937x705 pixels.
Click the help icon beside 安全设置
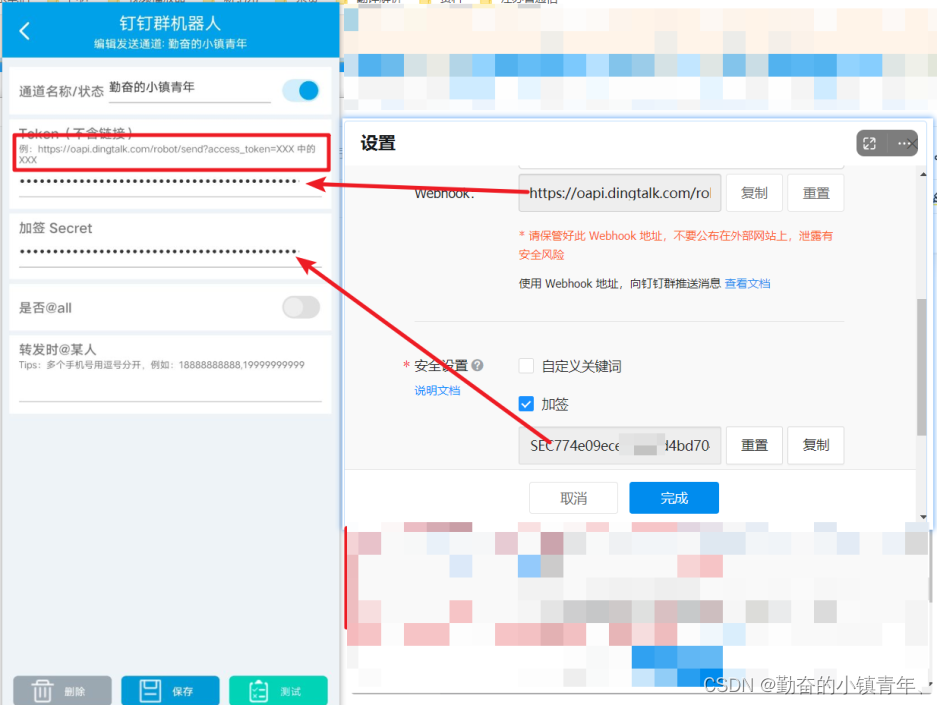pyautogui.click(x=477, y=365)
